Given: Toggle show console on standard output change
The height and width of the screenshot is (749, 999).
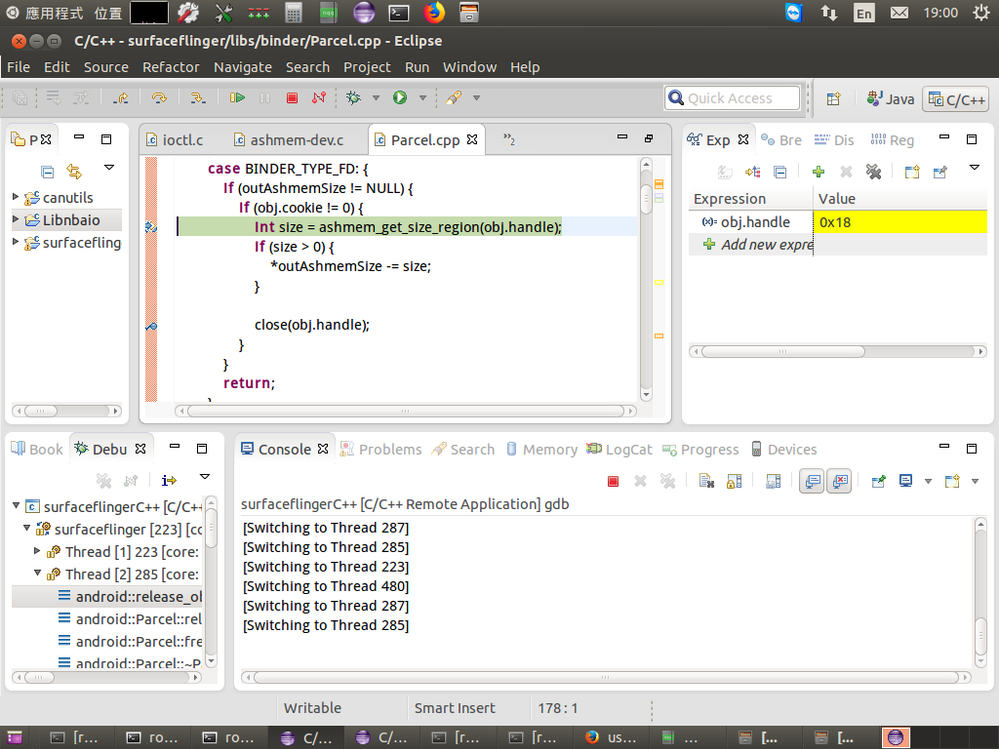Looking at the screenshot, I should tap(812, 481).
